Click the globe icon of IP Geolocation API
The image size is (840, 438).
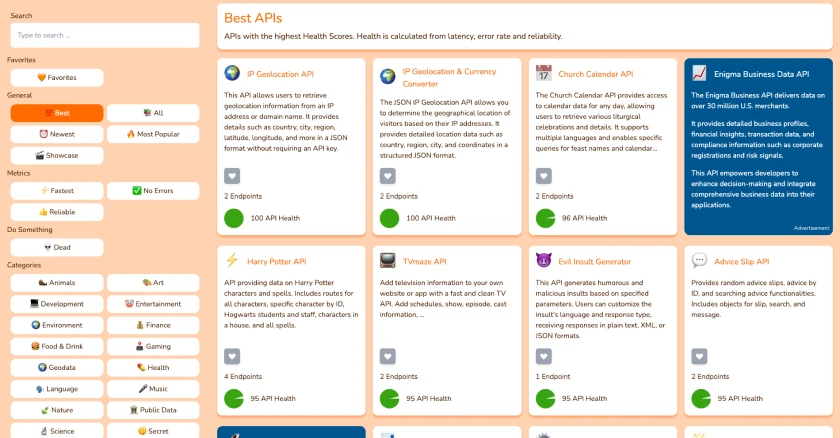coord(232,73)
